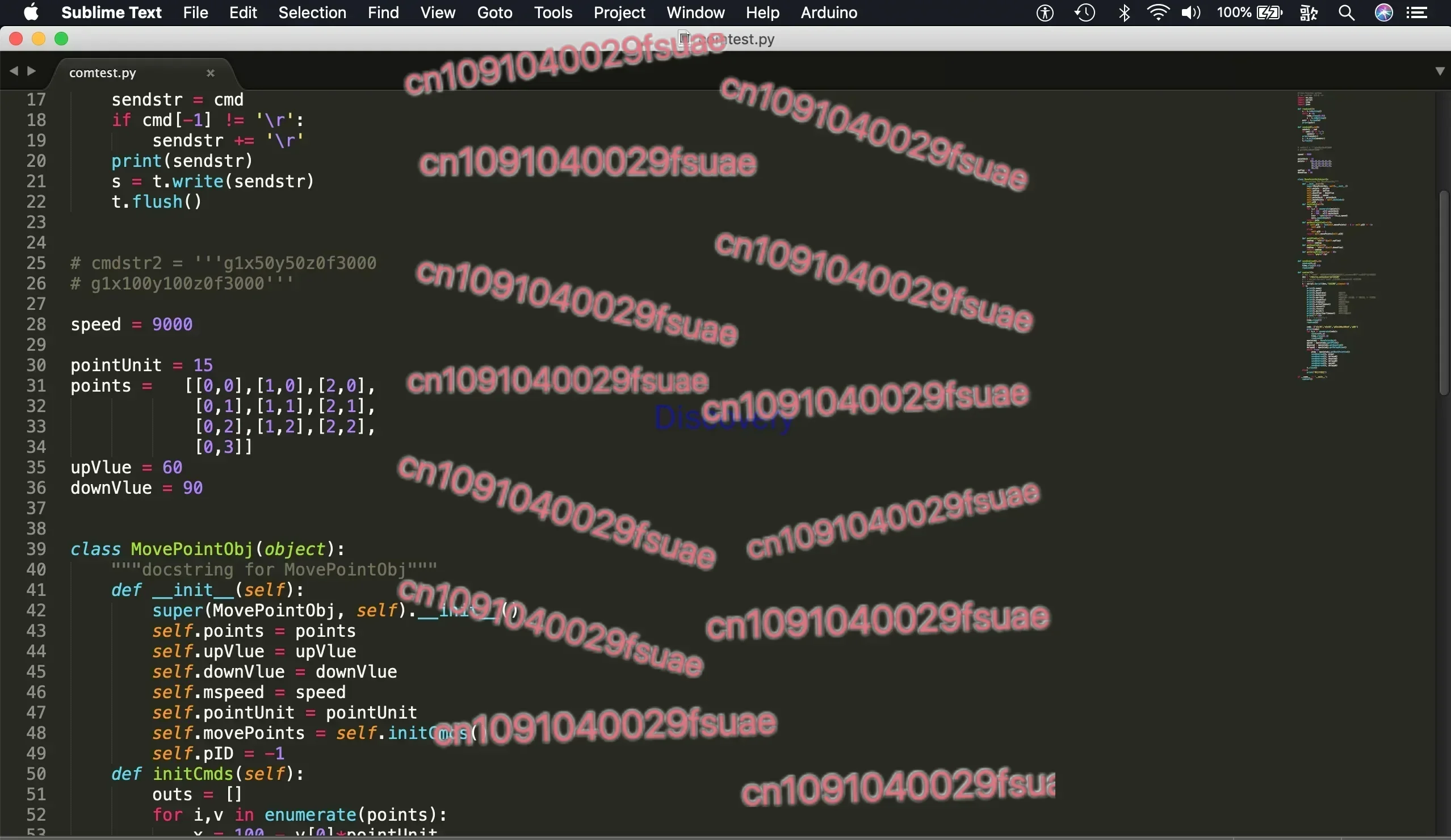Go to previous tab arrow
The image size is (1451, 840).
[x=13, y=71]
